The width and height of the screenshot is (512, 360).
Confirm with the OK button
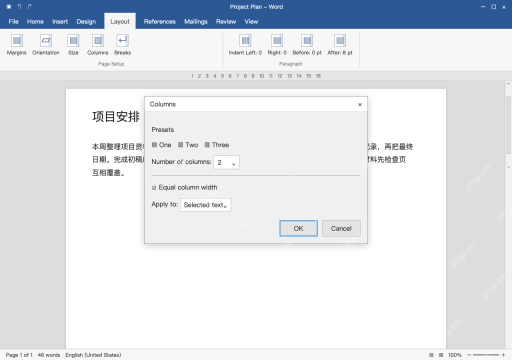(x=298, y=228)
